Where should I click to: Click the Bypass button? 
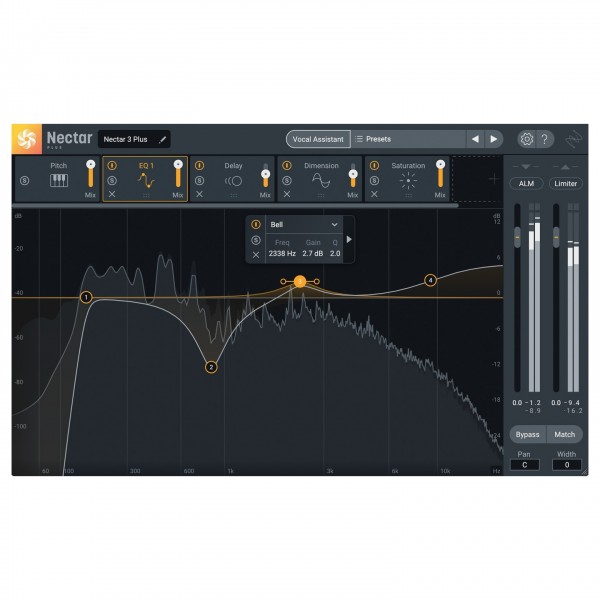527,434
